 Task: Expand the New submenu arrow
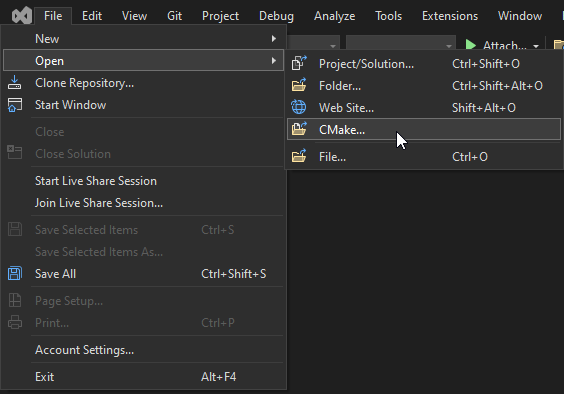tap(274, 39)
